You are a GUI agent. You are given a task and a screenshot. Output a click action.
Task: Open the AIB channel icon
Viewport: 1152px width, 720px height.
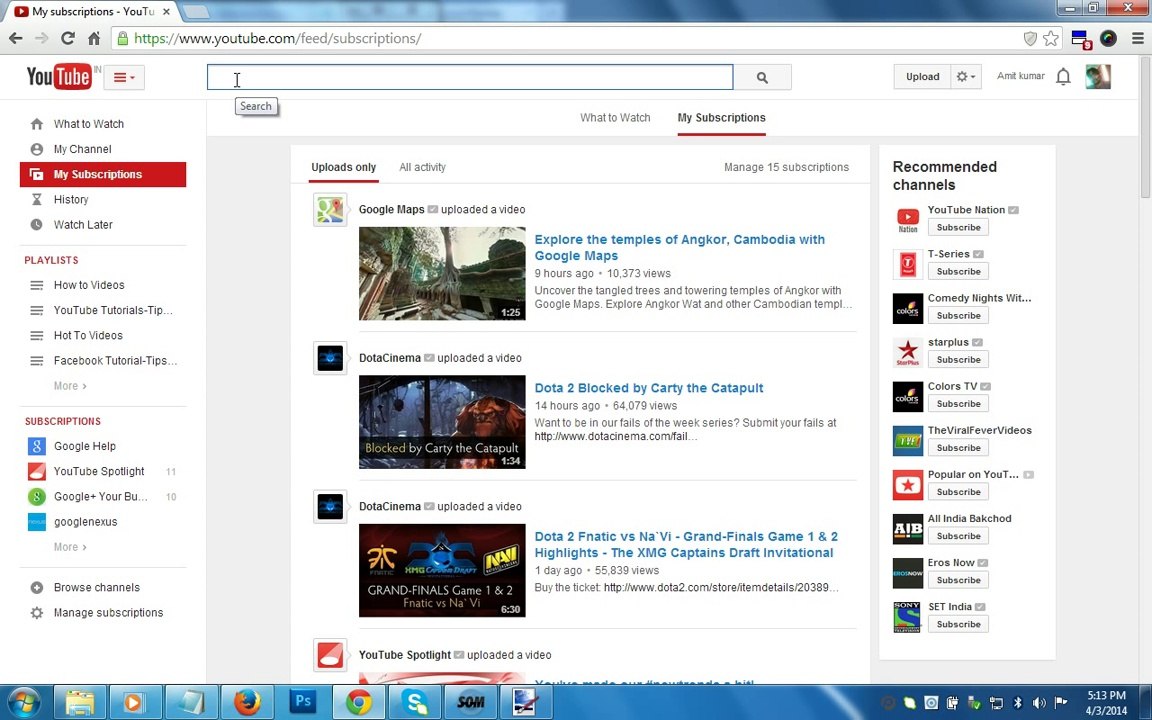click(907, 529)
